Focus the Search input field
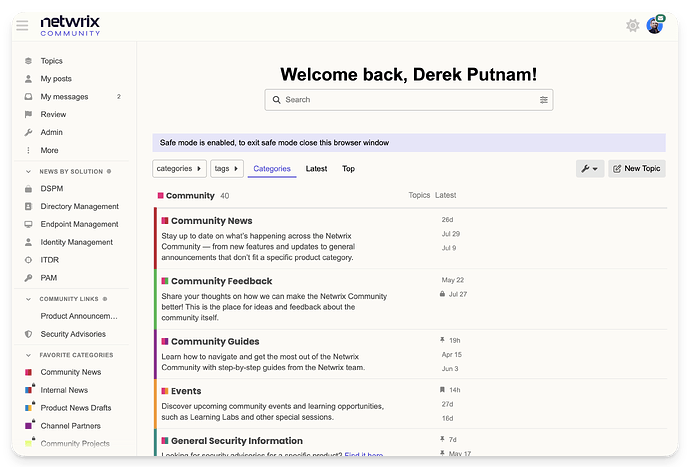 (x=409, y=100)
